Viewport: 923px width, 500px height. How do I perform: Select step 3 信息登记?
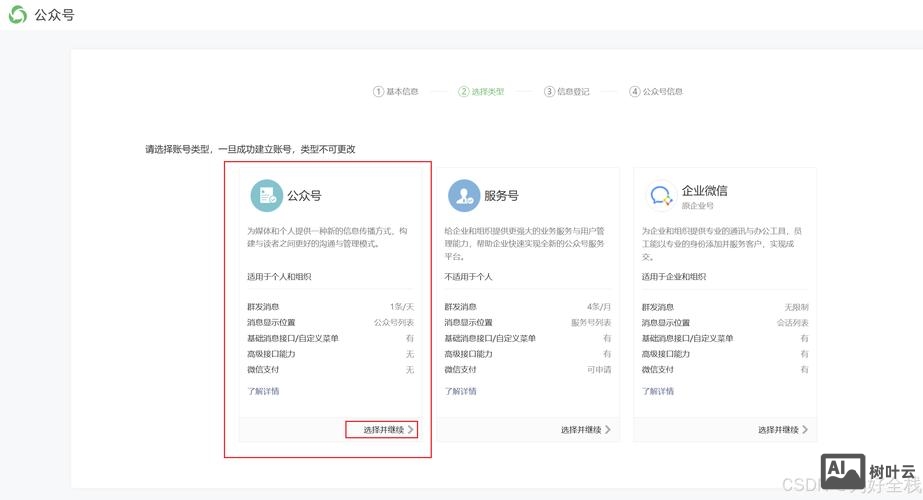(x=566, y=91)
